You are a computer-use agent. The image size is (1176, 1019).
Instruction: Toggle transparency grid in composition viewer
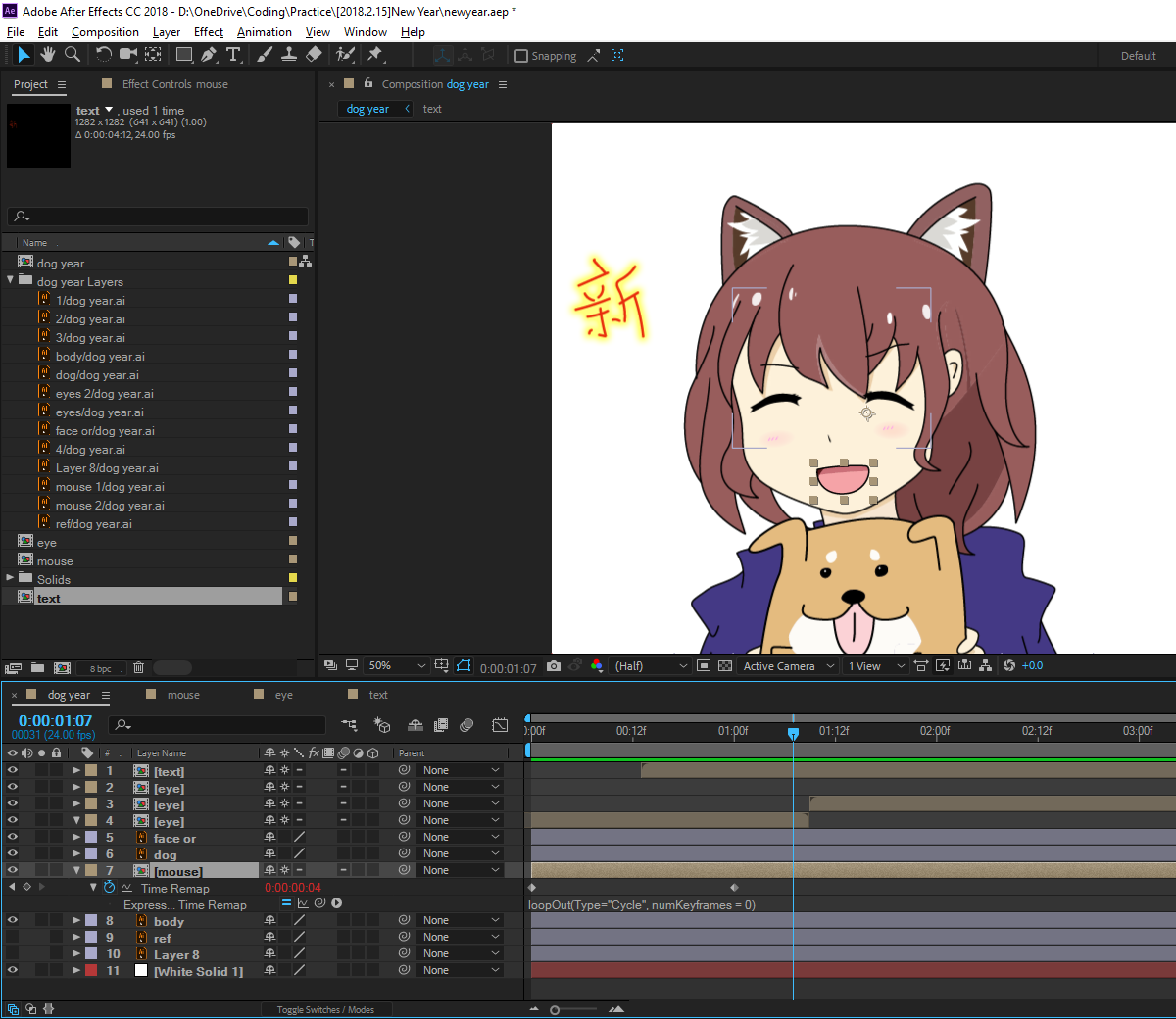(725, 666)
